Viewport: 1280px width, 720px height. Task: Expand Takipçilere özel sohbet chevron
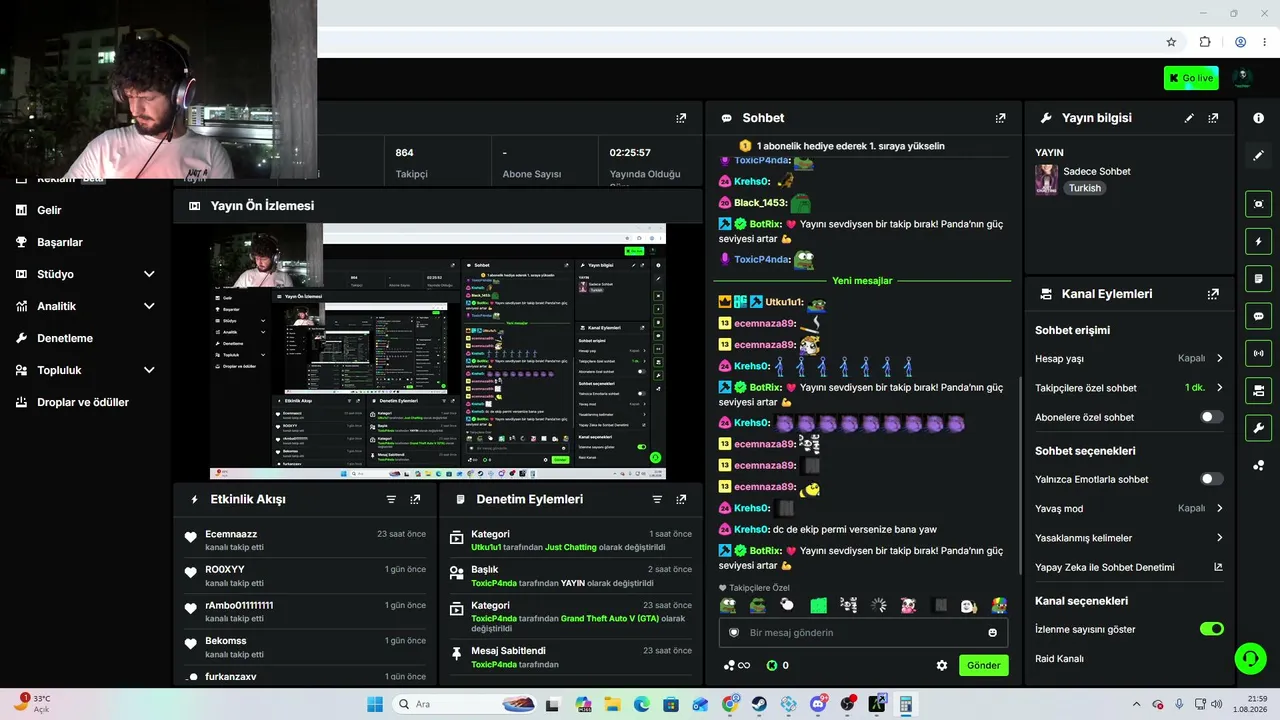pyautogui.click(x=1219, y=388)
